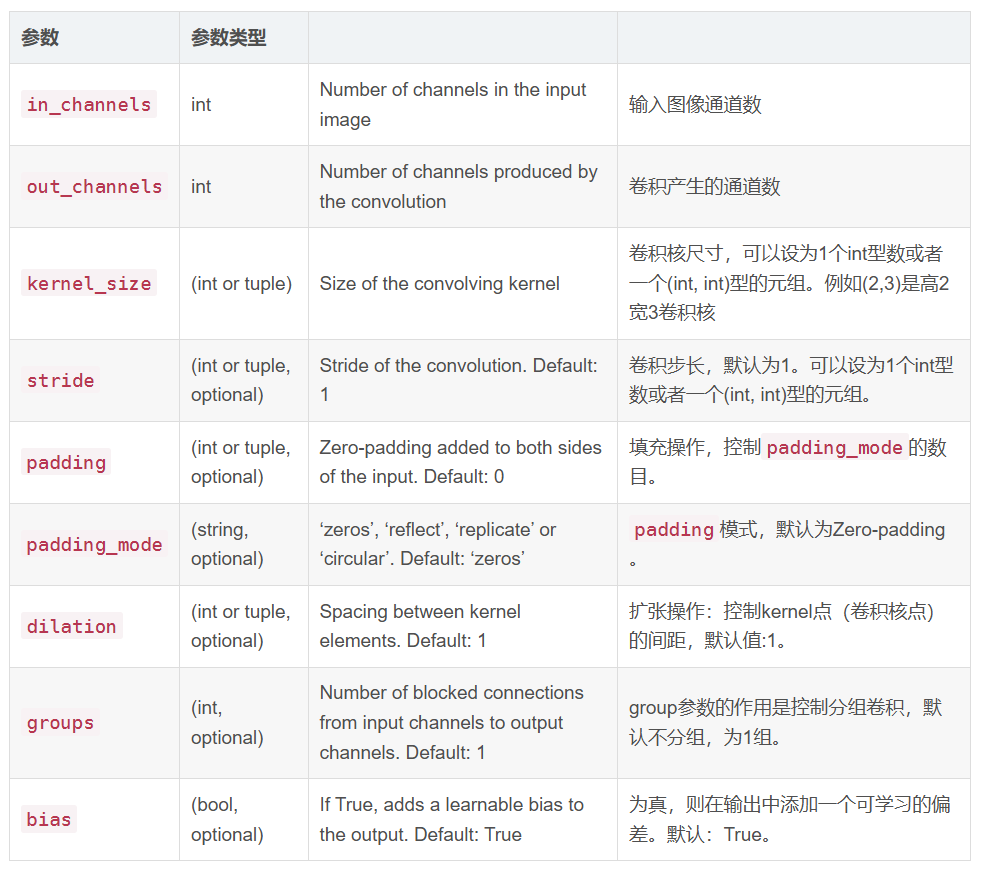Click the '卷积产生的通道数' cell
Image resolution: width=981 pixels, height=877 pixels.
pos(704,186)
